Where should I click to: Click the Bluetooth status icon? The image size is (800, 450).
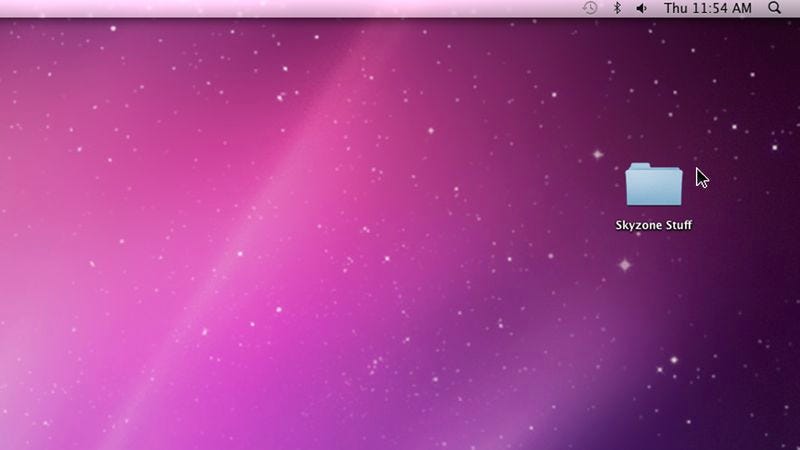coord(617,8)
